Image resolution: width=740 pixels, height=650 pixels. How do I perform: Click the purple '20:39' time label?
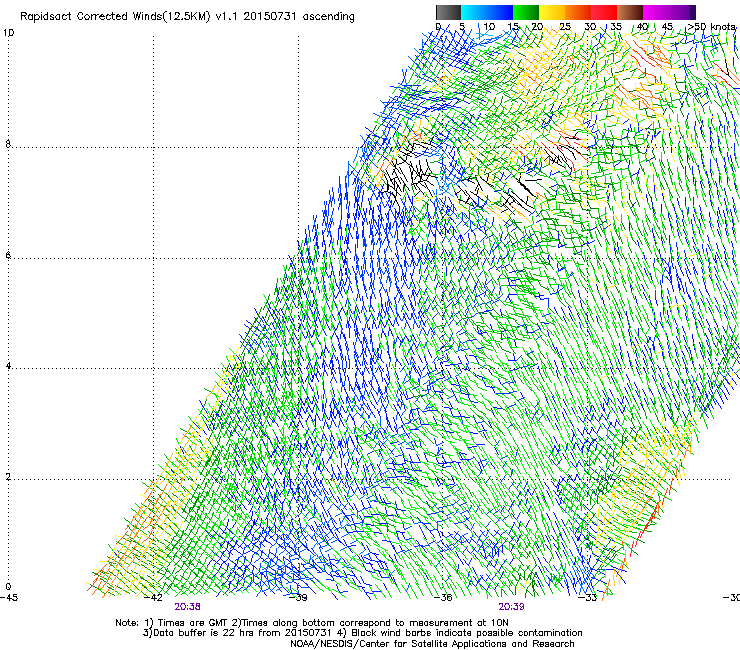click(x=512, y=607)
